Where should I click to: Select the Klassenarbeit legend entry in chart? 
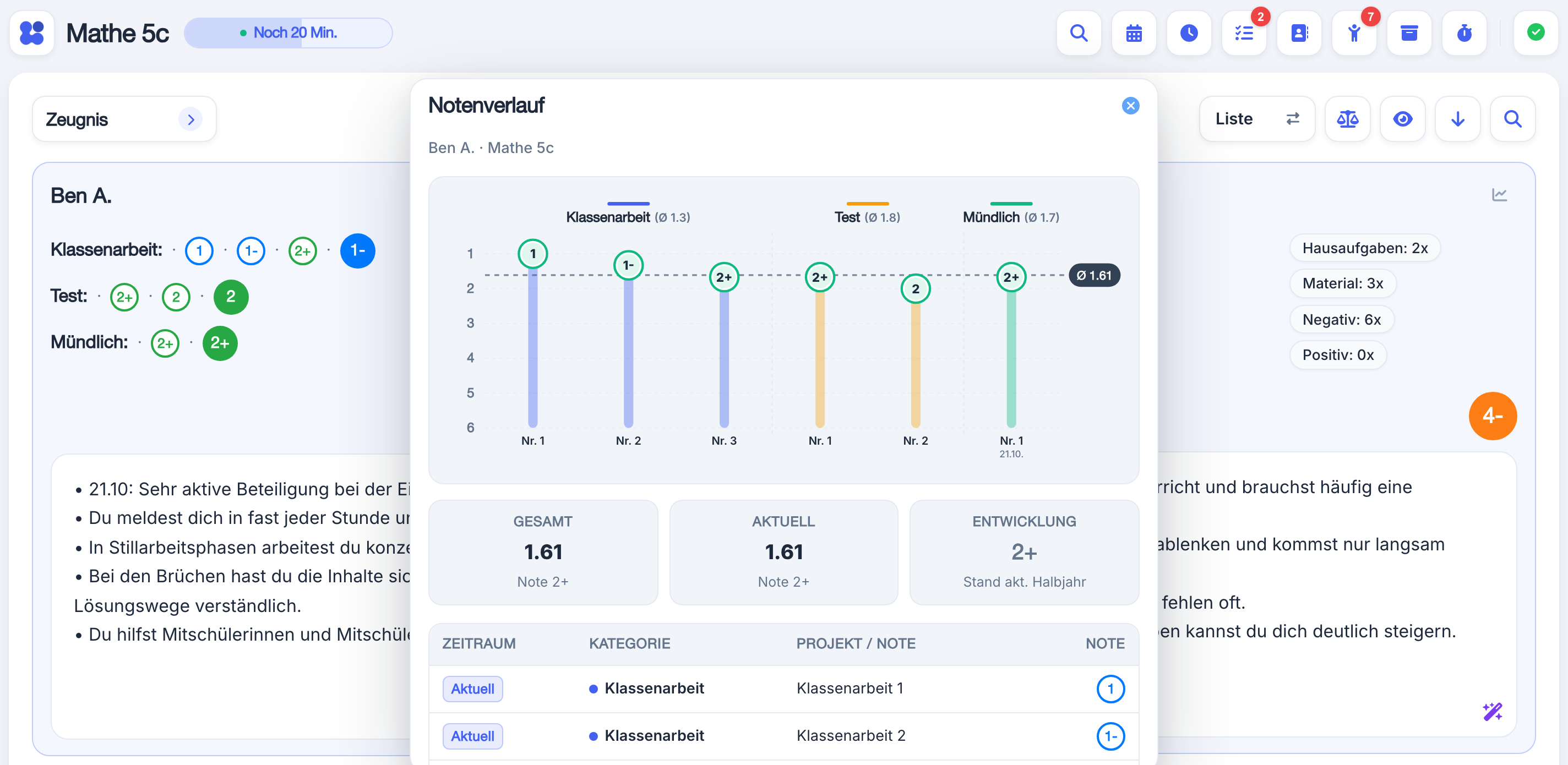[628, 214]
